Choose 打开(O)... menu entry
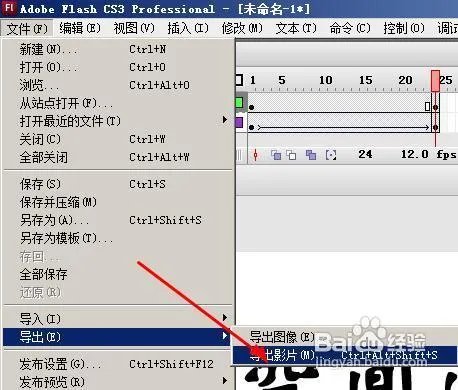 pos(118,67)
